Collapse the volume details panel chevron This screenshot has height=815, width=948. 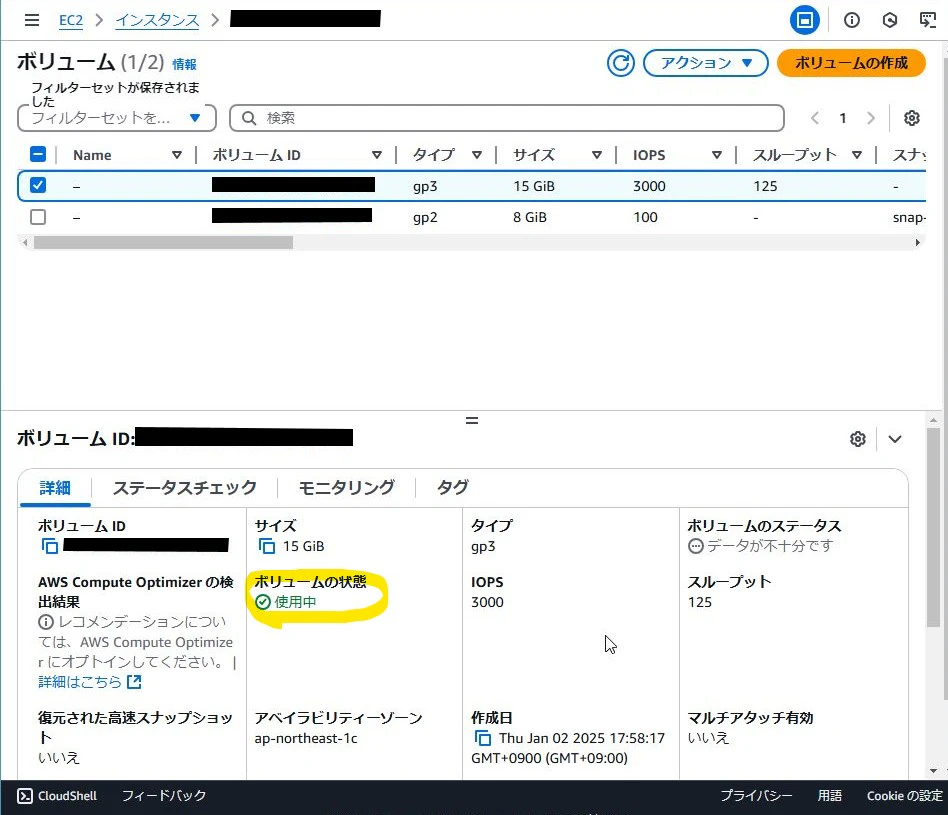895,439
